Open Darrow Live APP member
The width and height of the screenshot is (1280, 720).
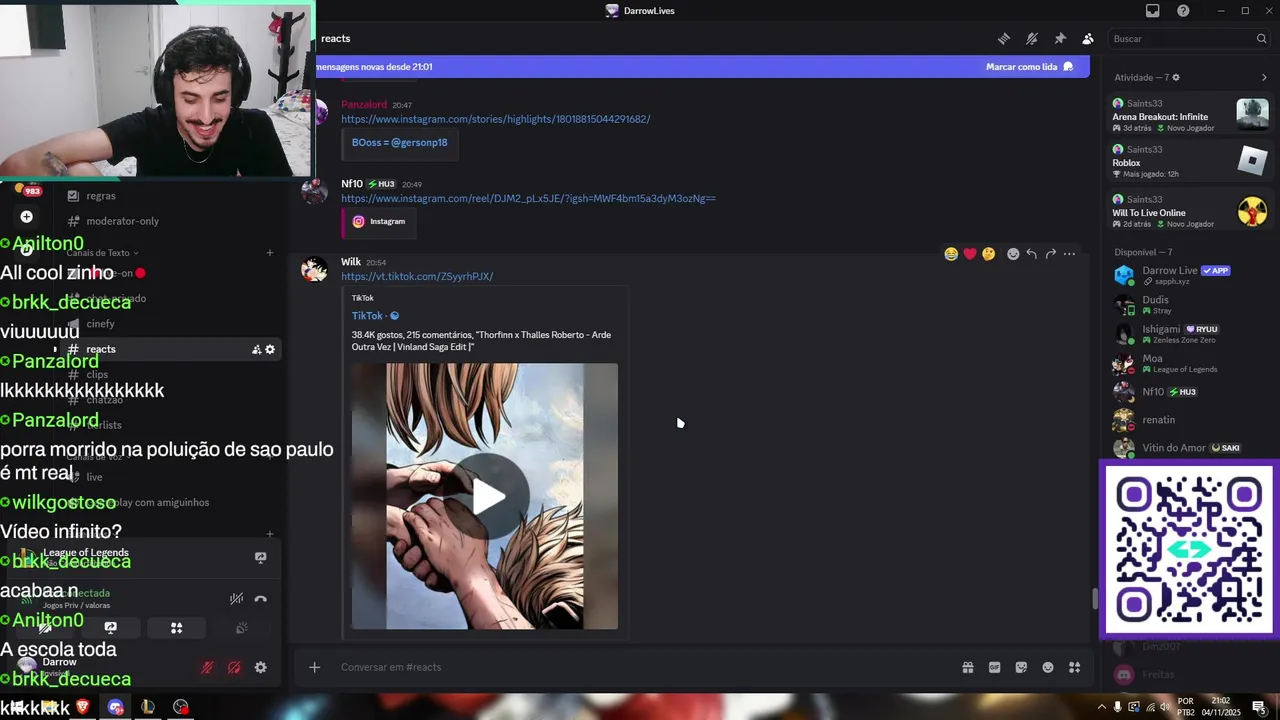pyautogui.click(x=1186, y=275)
